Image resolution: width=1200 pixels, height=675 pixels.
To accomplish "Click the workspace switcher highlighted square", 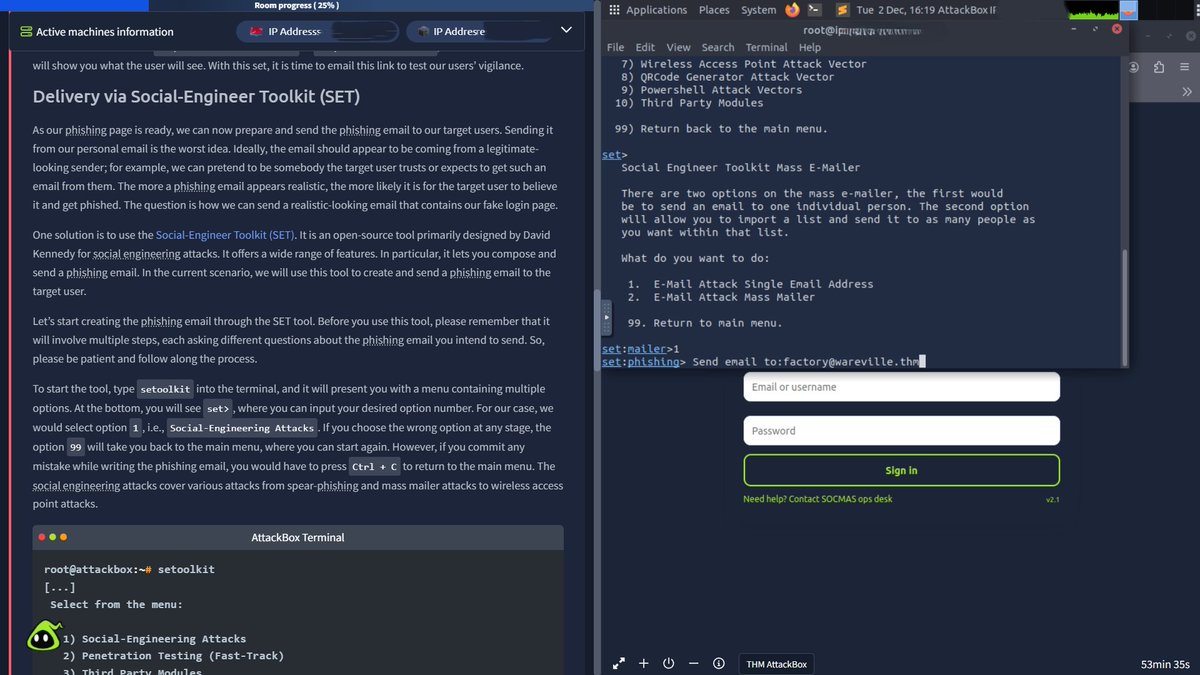I will click(x=1128, y=11).
